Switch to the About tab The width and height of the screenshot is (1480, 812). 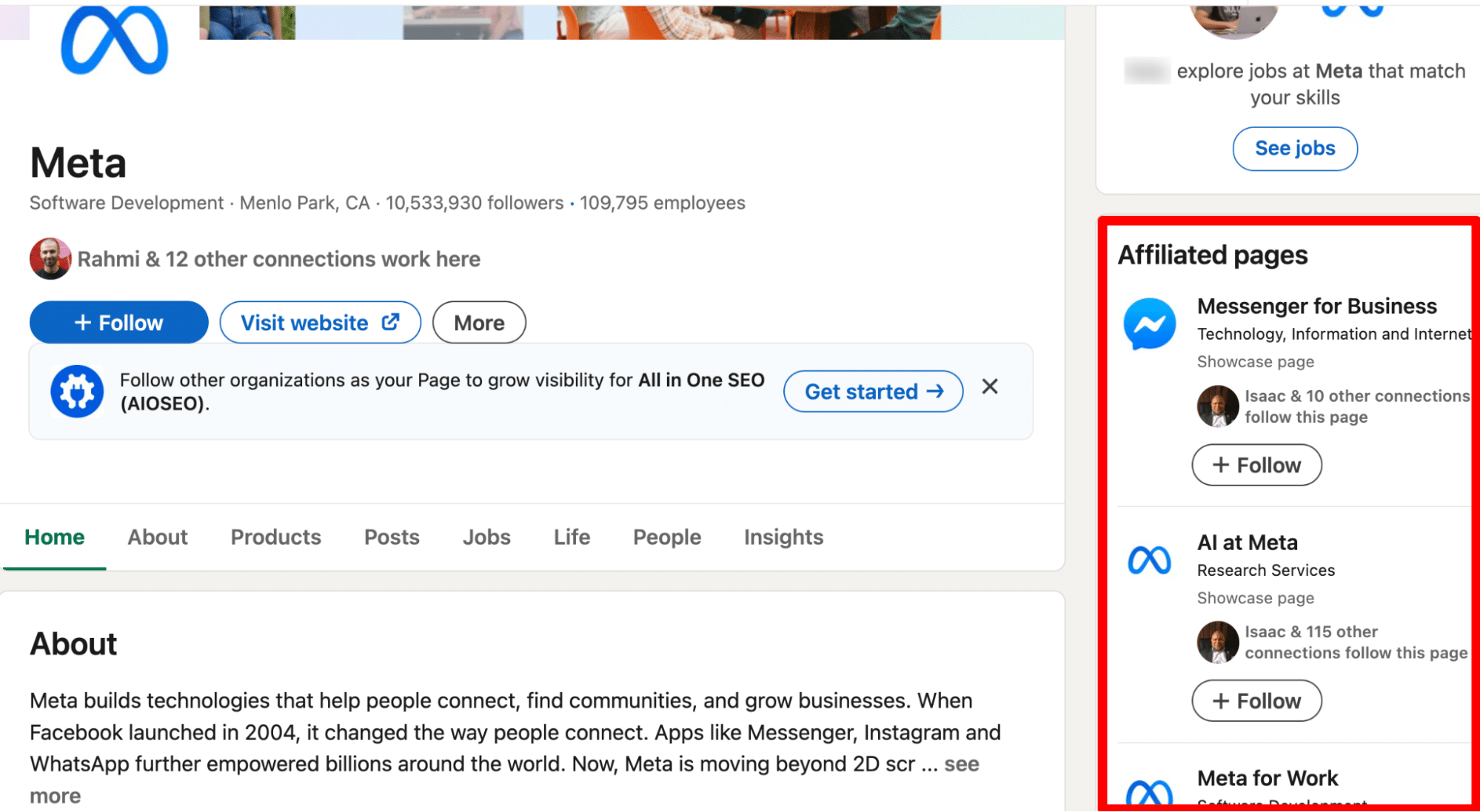pyautogui.click(x=158, y=537)
